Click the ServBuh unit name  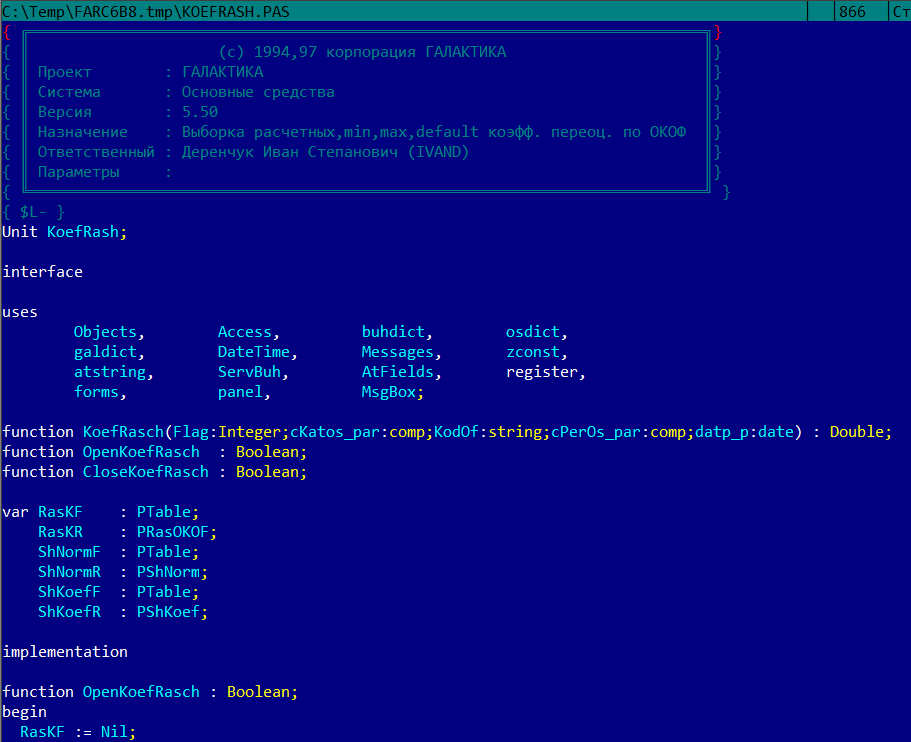[x=249, y=372]
